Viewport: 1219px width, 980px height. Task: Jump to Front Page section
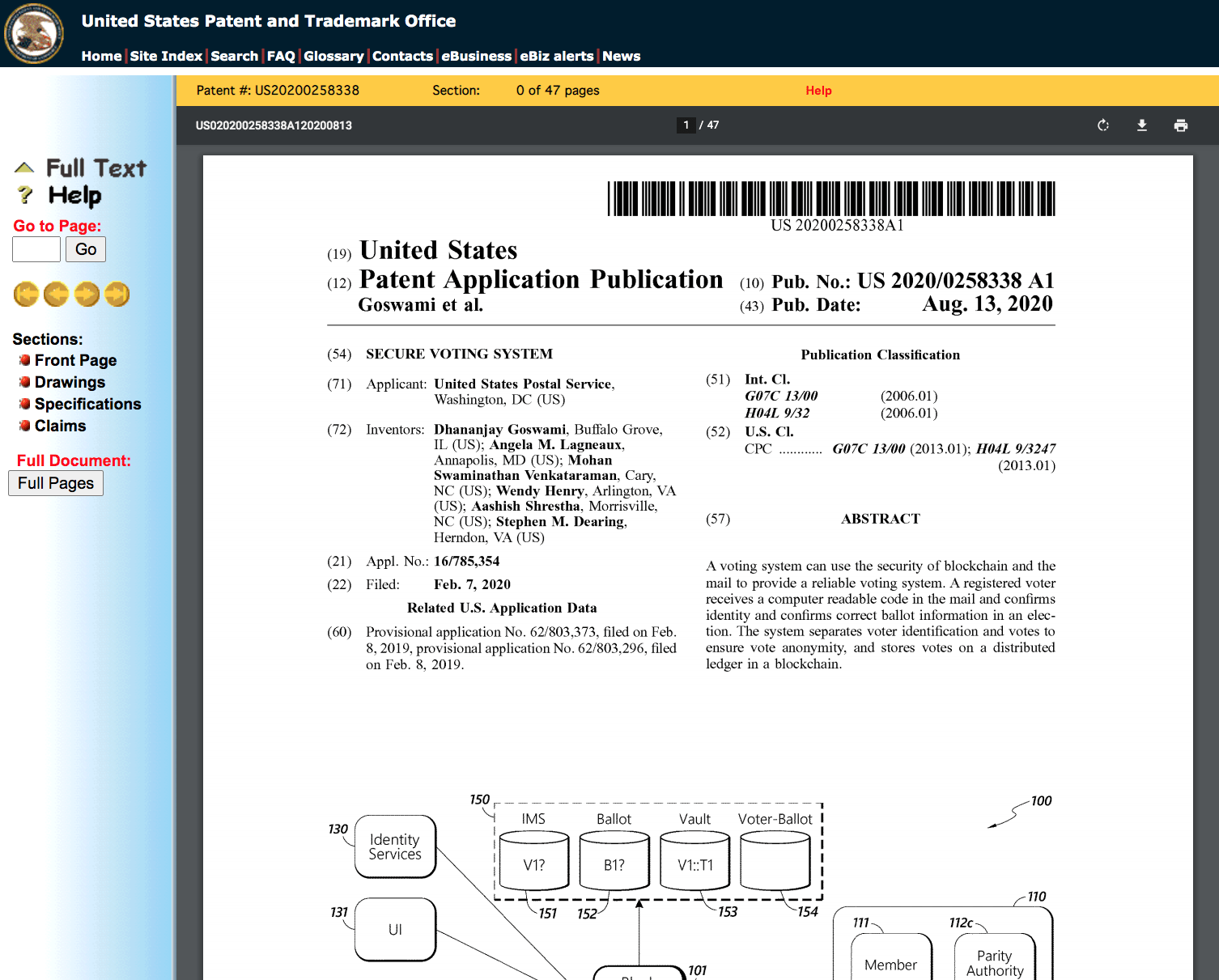75,360
